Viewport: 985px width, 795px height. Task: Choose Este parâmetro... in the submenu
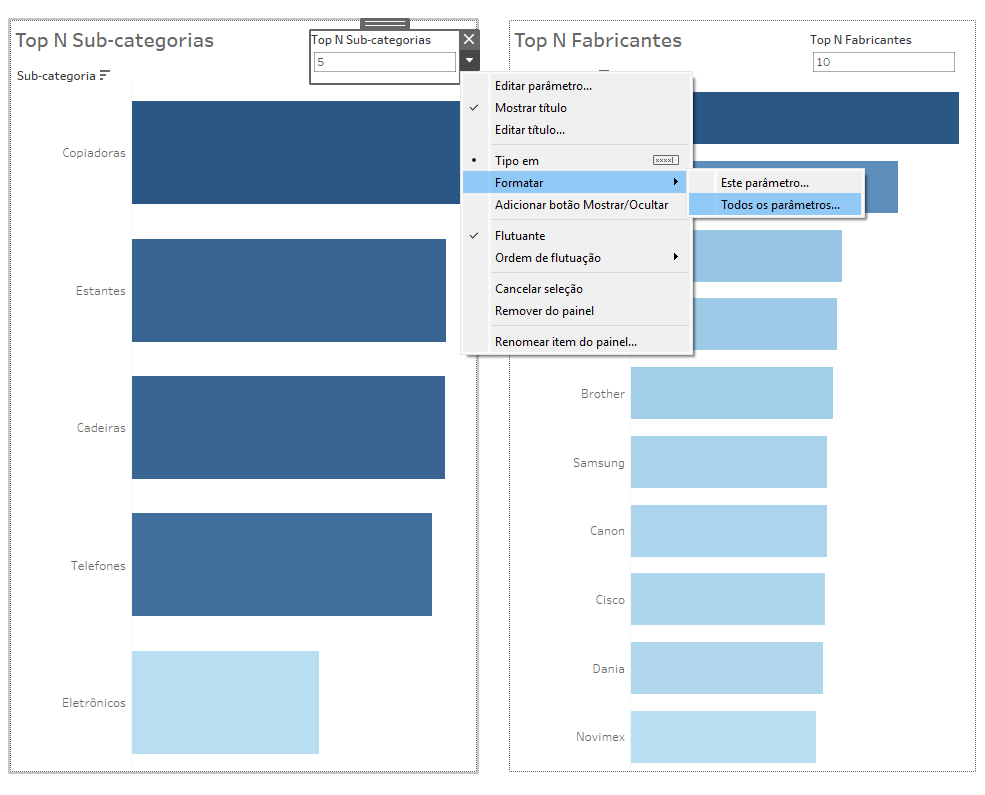[764, 183]
